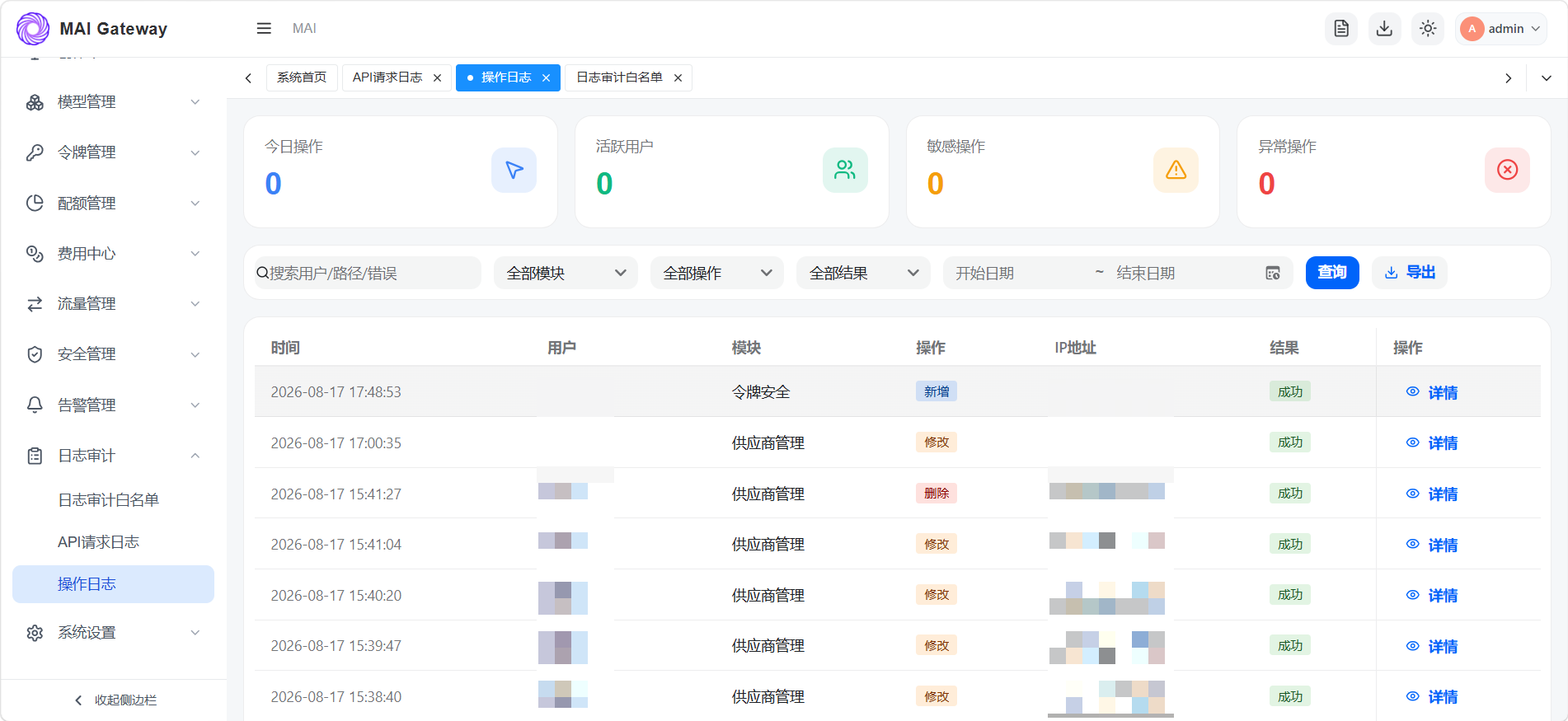Open the admin user dropdown
Image resolution: width=1568 pixels, height=721 pixels.
click(x=1500, y=29)
